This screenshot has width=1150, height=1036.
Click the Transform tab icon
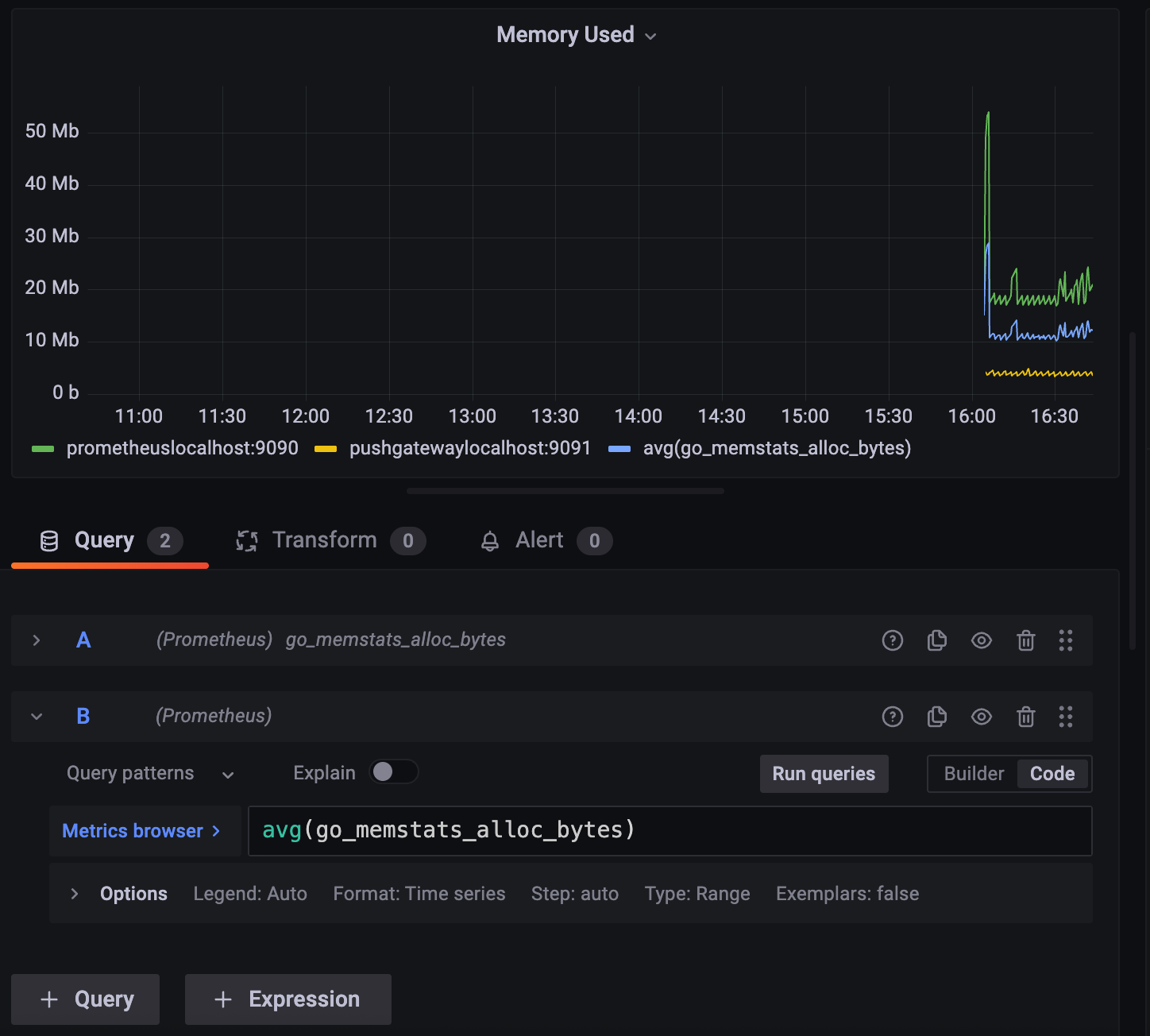[x=247, y=541]
